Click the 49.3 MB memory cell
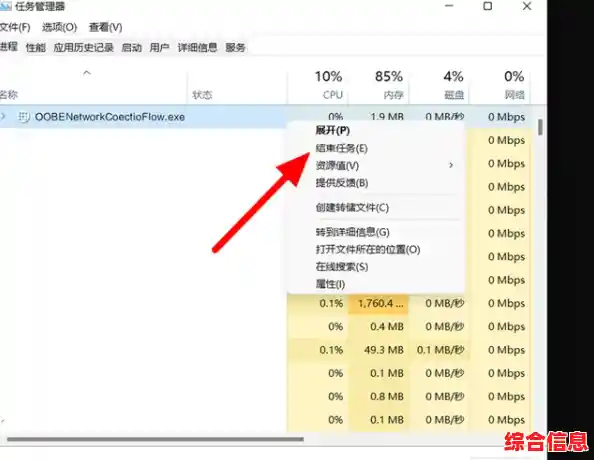594x460 pixels. [x=378, y=350]
